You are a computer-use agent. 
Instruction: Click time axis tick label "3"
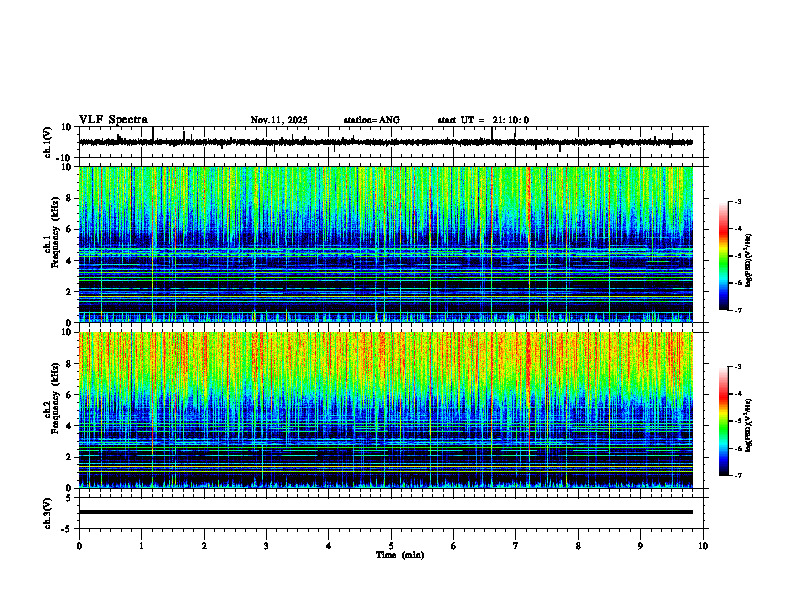pyautogui.click(x=266, y=546)
